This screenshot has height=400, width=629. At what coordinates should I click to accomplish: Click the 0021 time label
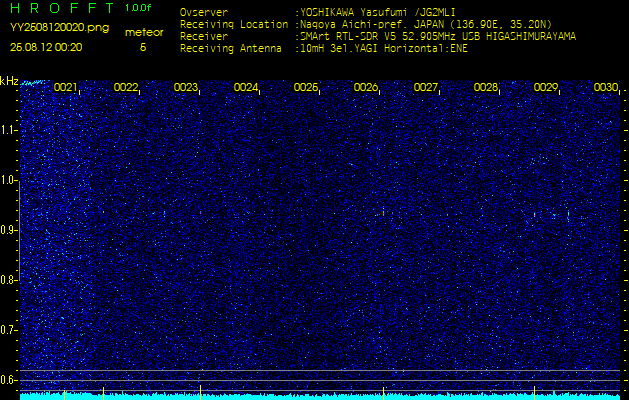65,87
